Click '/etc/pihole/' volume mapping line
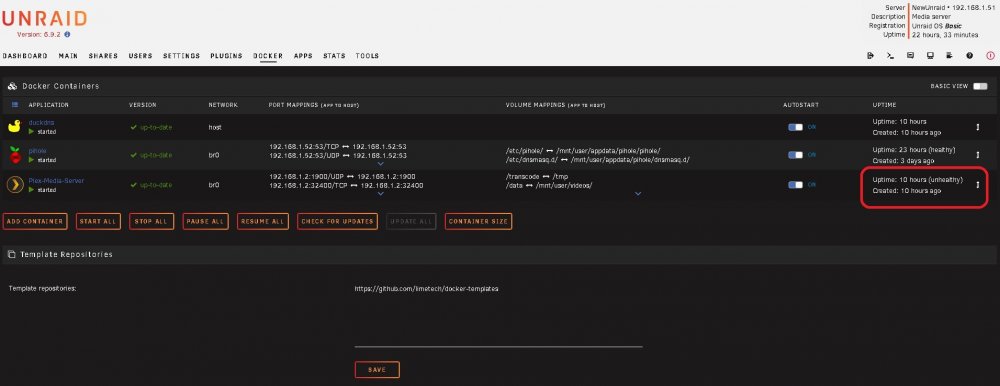This screenshot has width=1000, height=386. [x=583, y=150]
